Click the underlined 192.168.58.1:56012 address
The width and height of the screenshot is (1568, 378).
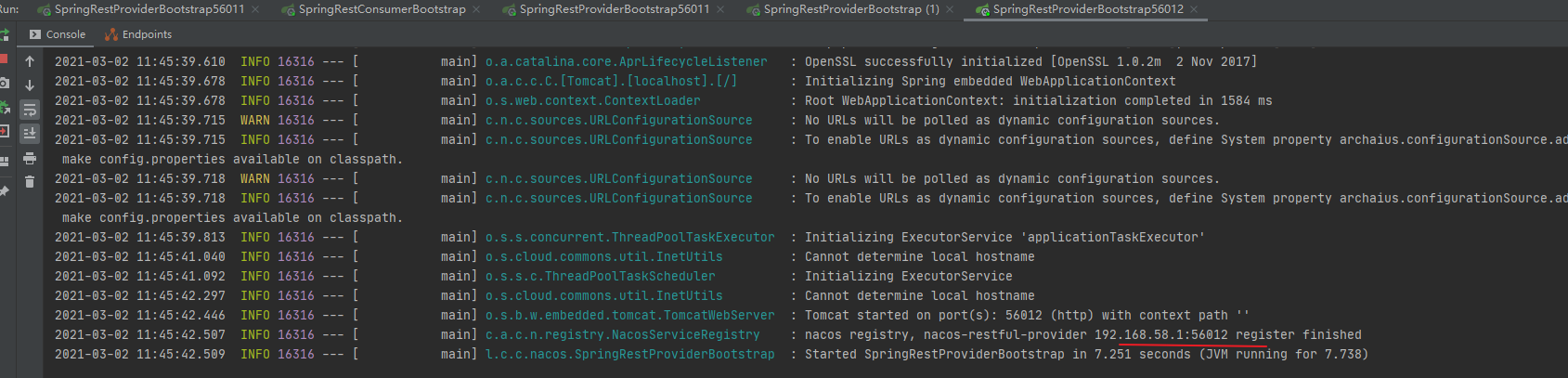pos(1160,334)
